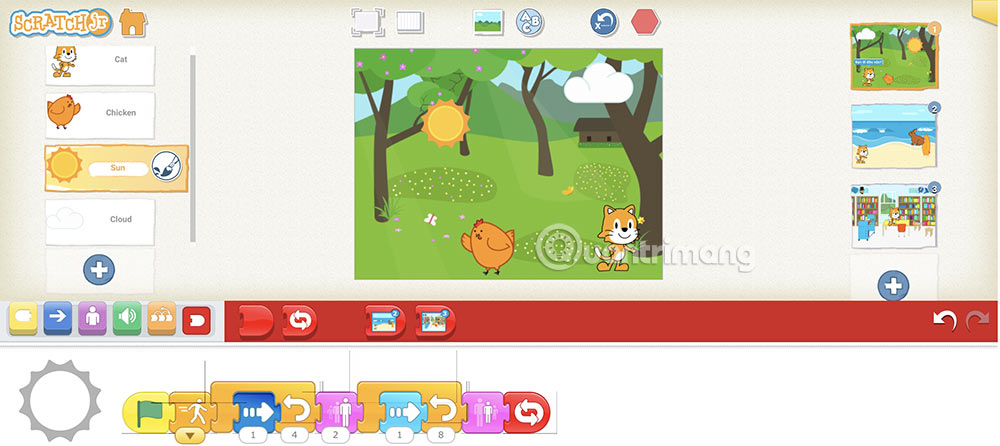1000x446 pixels.
Task: Select the orange Control blocks category
Action: point(162,318)
